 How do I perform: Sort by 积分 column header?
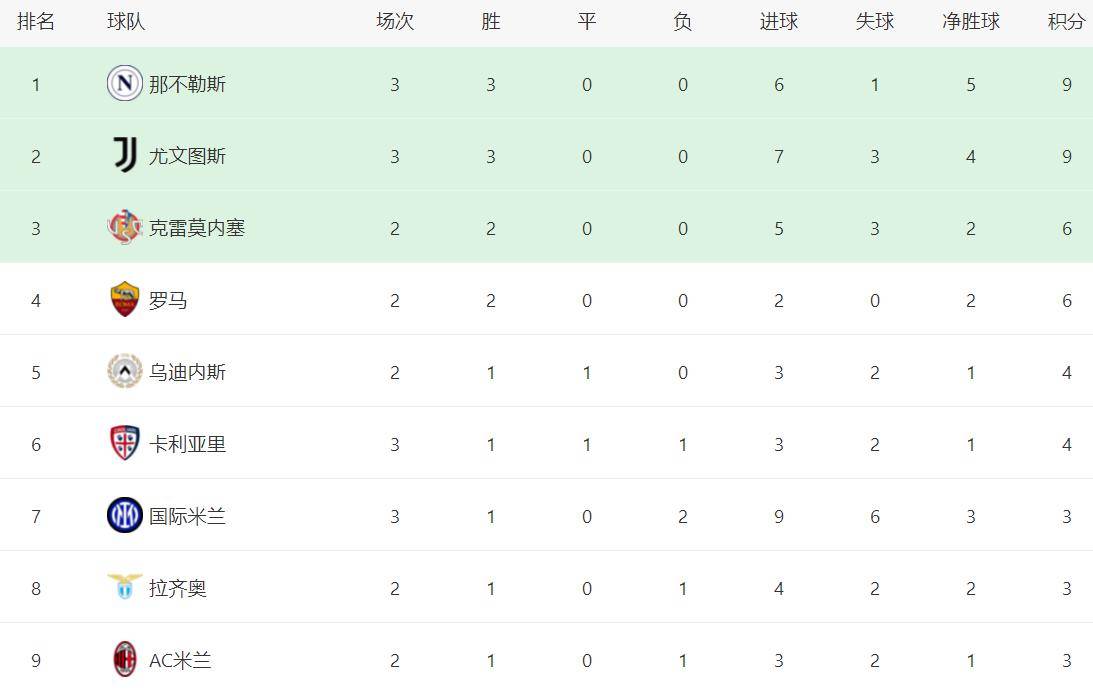(1066, 22)
